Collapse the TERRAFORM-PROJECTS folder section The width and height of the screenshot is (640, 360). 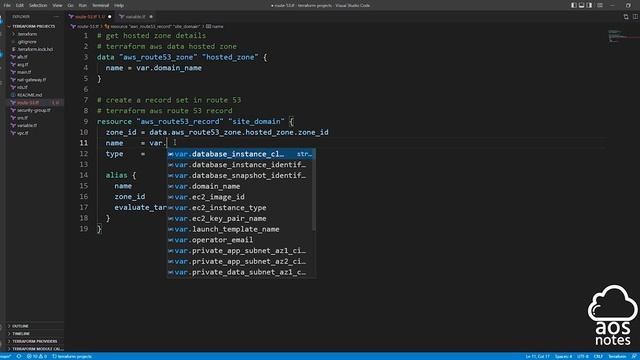point(35,26)
